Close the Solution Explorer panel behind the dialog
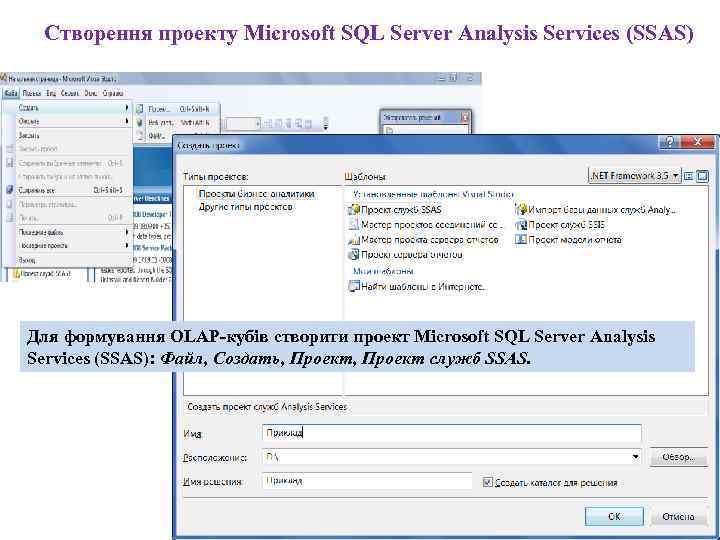 pyautogui.click(x=465, y=118)
